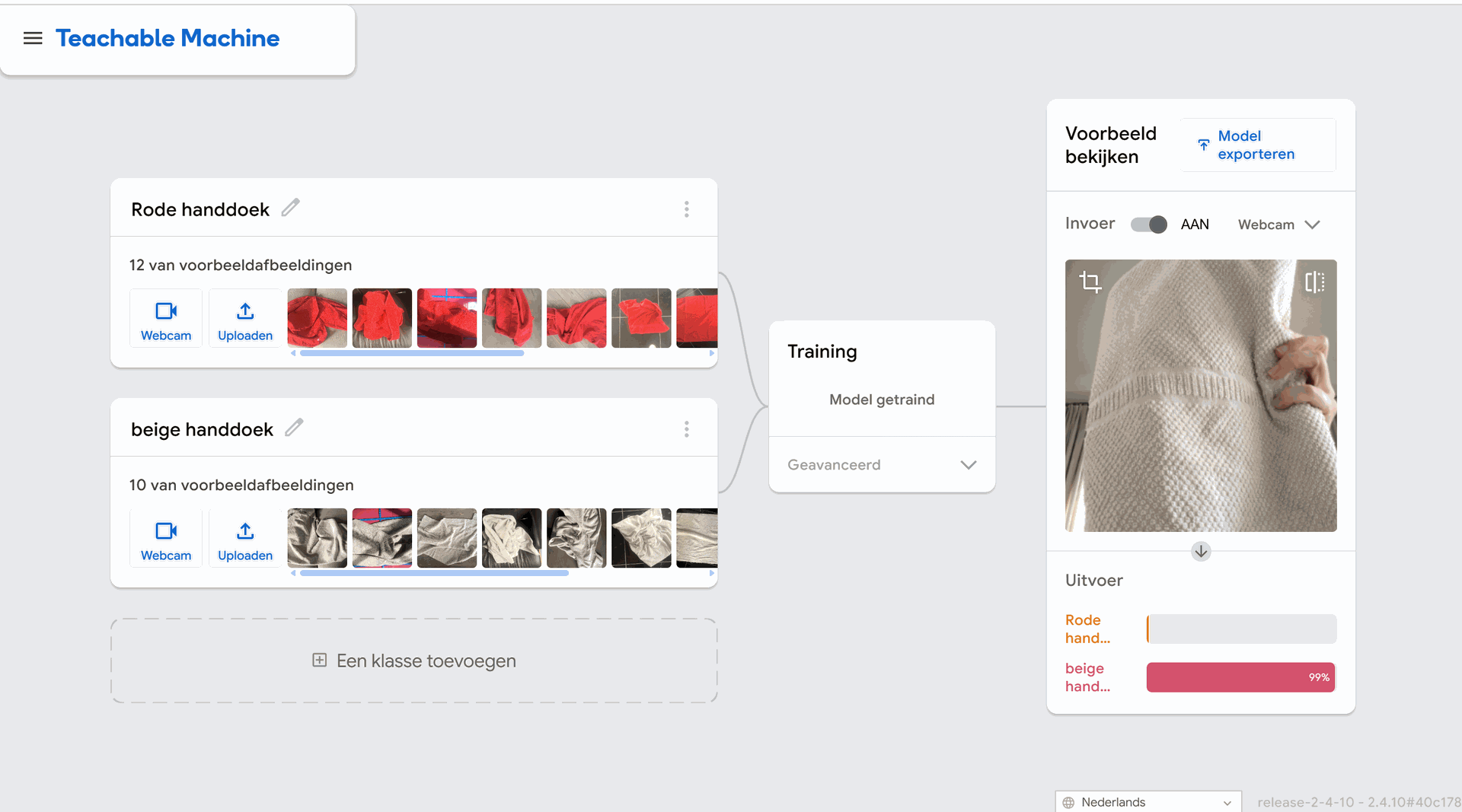This screenshot has height=812, width=1462.
Task: Click the down arrow below webcam preview
Action: pos(1201,551)
